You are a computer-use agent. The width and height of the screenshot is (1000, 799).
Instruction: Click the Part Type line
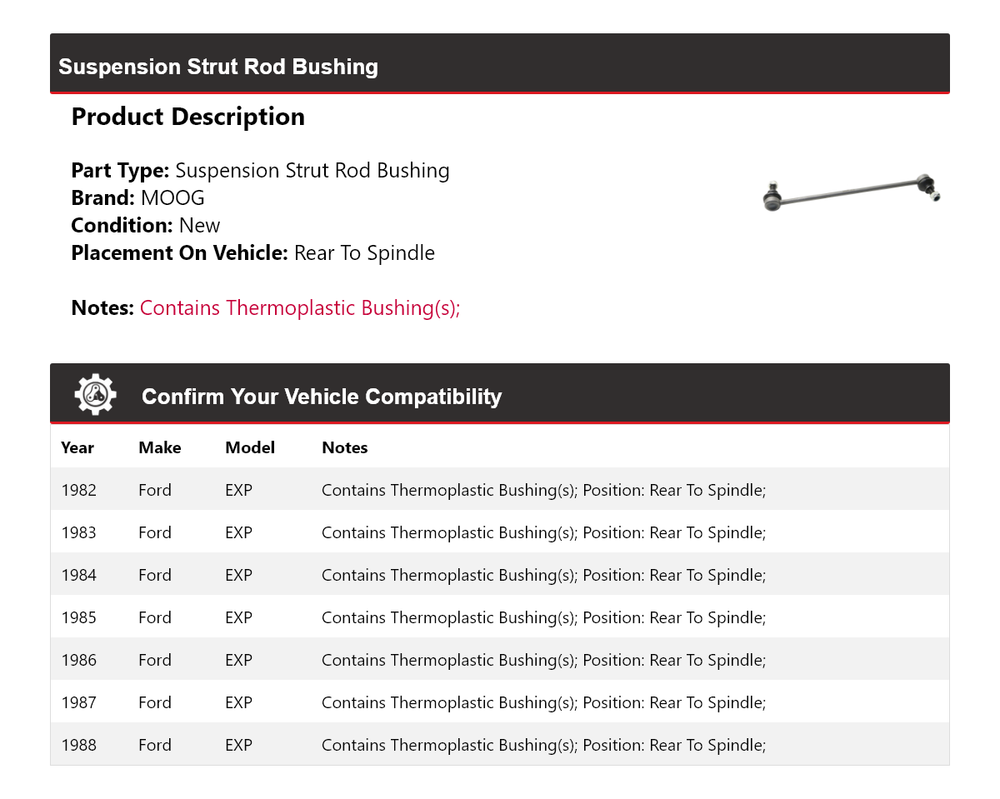pyautogui.click(x=260, y=171)
